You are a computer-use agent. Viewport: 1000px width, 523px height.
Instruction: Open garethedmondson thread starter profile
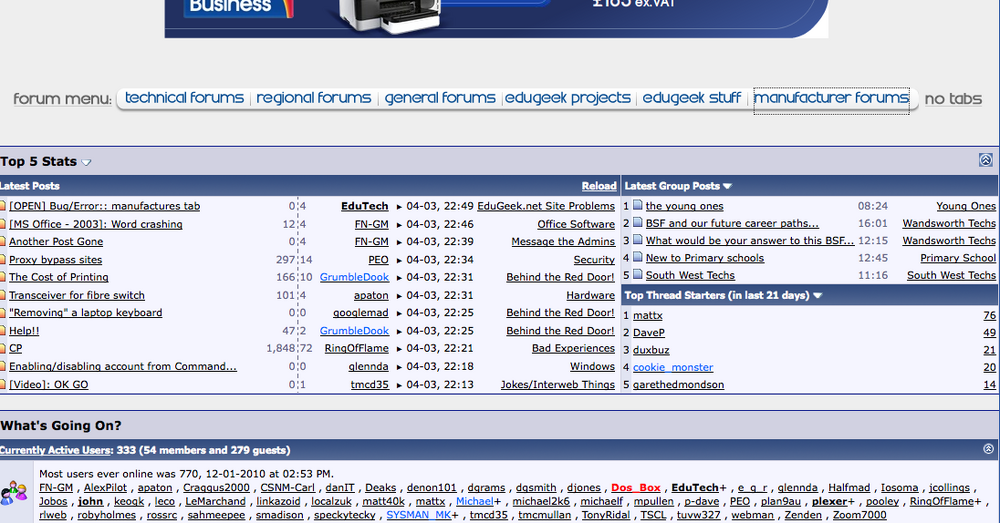pos(678,385)
